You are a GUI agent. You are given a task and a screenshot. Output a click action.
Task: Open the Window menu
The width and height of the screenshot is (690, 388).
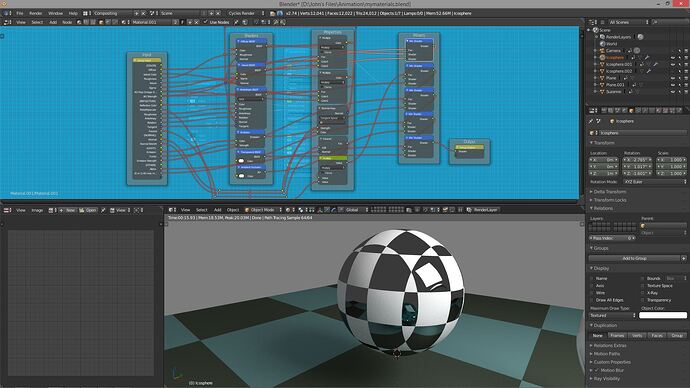[55, 13]
